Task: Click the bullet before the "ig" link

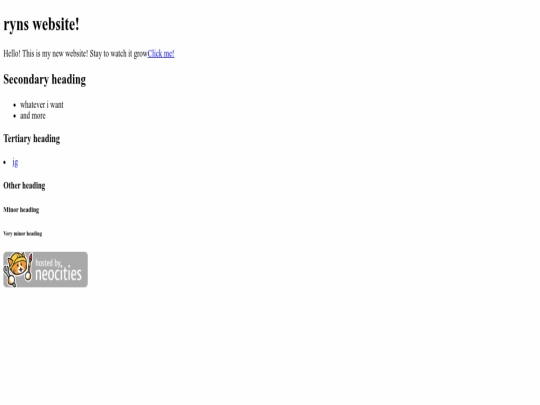Action: (5, 163)
